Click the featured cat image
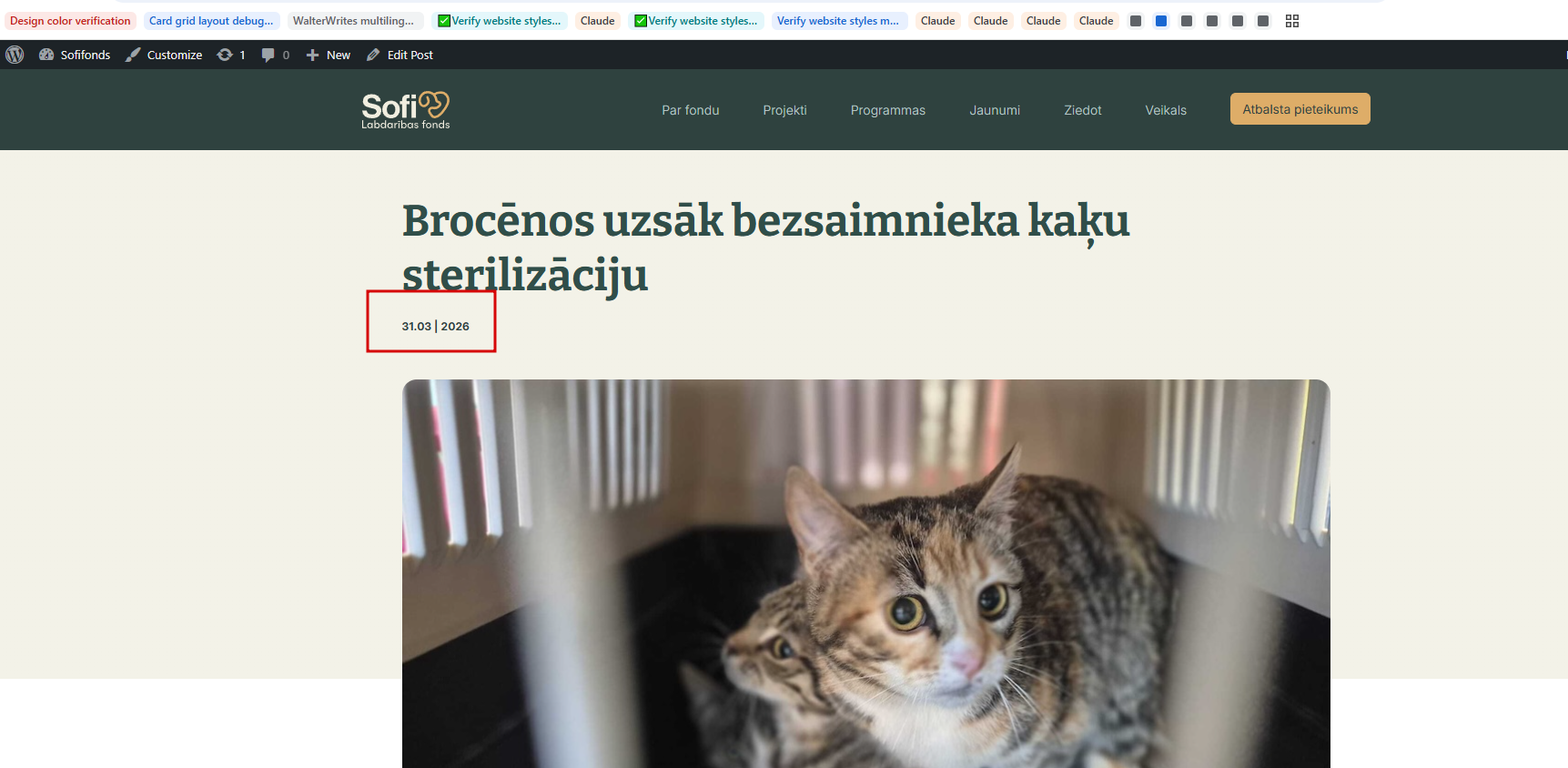The width and height of the screenshot is (1568, 768). (866, 573)
